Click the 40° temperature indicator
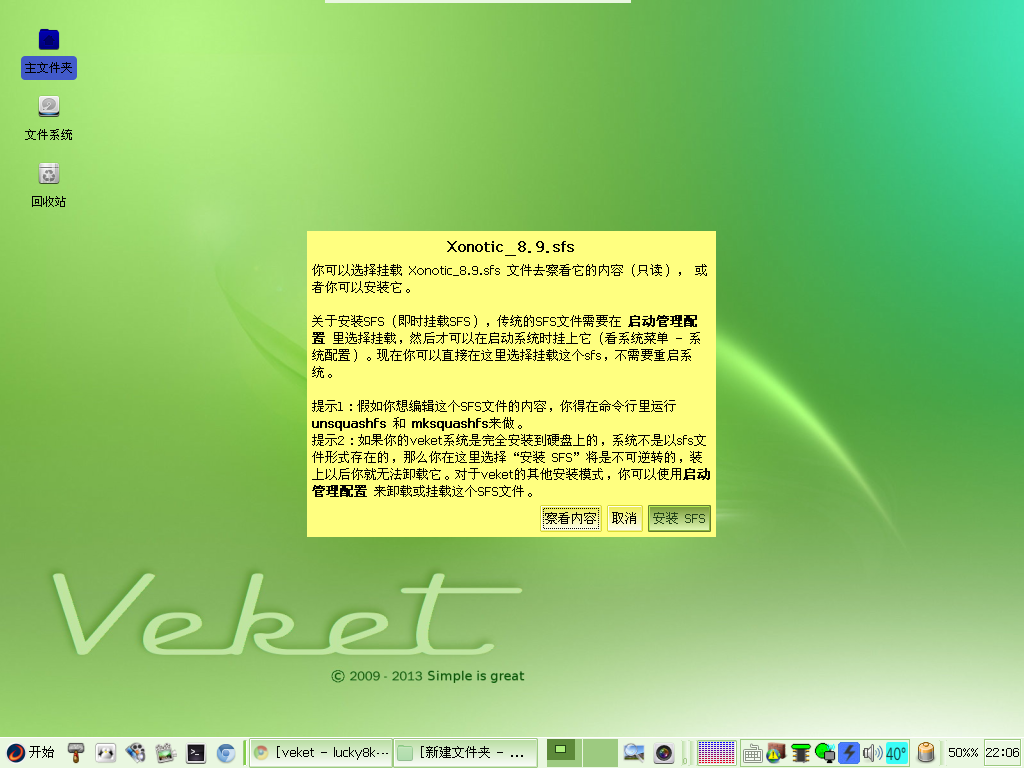Screen dimensions: 1024x768 coord(896,754)
